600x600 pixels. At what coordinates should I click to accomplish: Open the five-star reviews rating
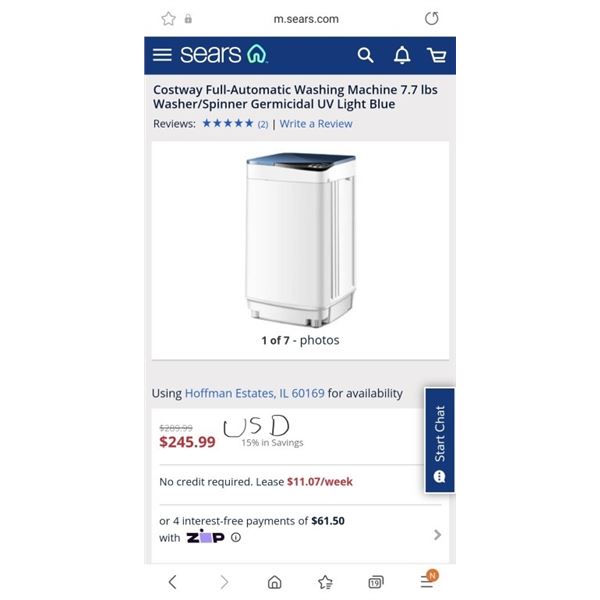[x=228, y=123]
